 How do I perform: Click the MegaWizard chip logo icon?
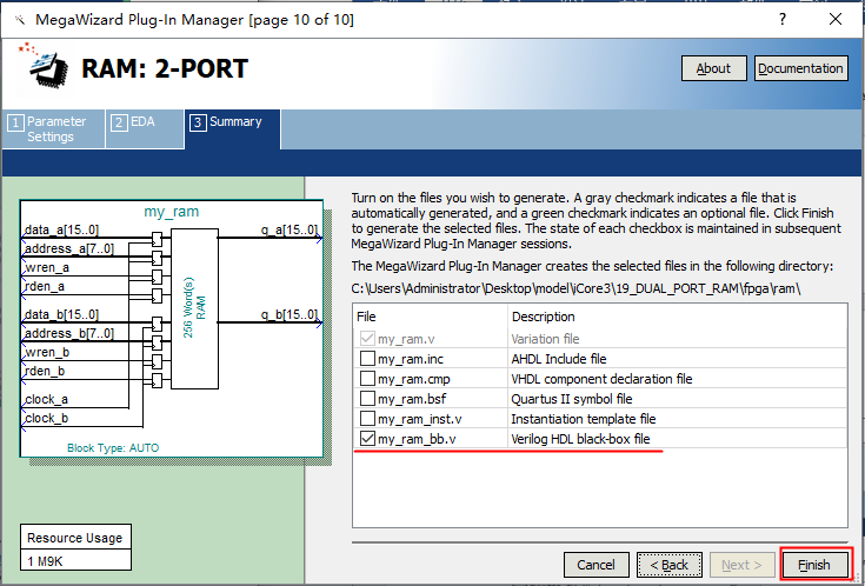(x=42, y=67)
